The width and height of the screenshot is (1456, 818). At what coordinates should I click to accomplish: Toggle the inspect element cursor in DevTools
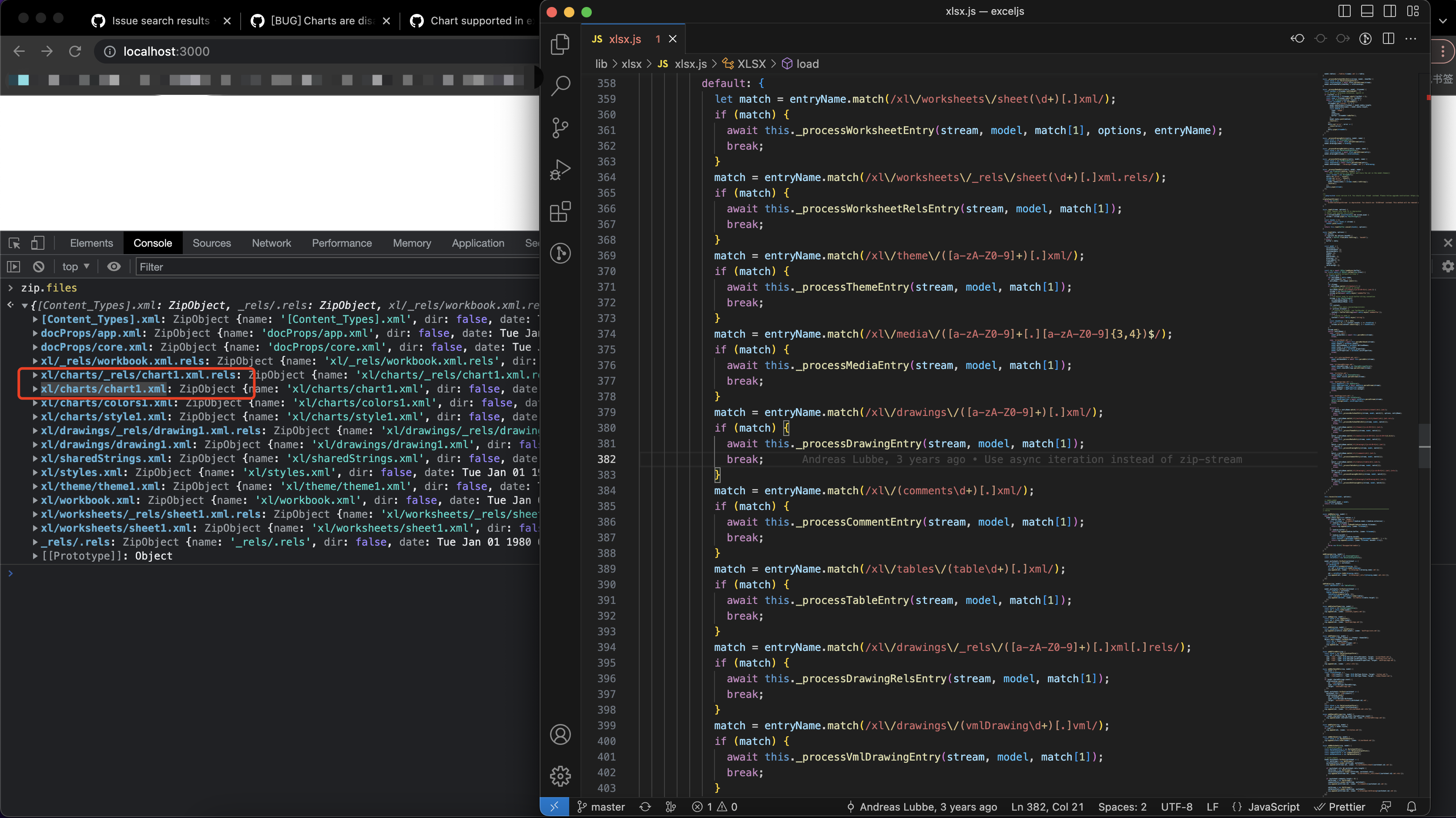click(x=13, y=242)
